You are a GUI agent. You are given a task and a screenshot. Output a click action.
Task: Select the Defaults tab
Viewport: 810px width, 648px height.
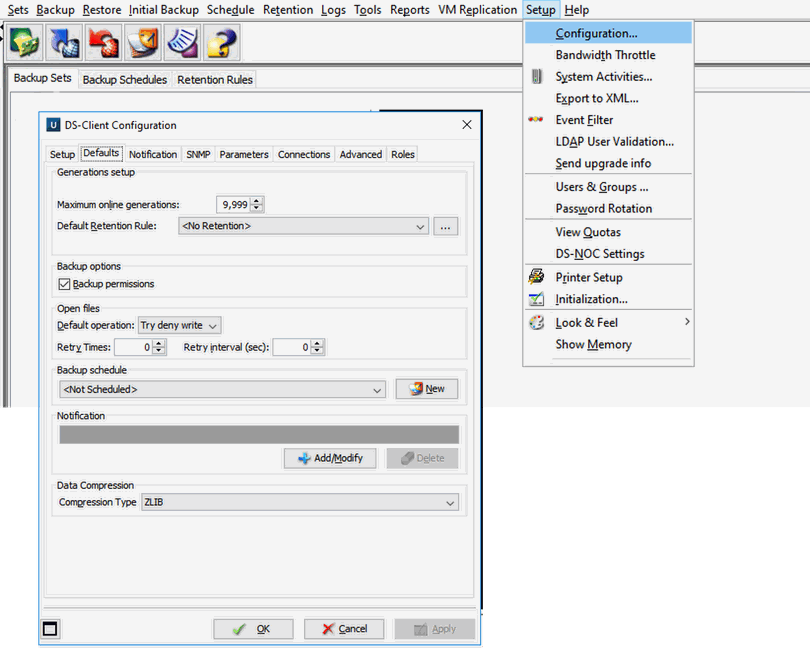tap(101, 153)
